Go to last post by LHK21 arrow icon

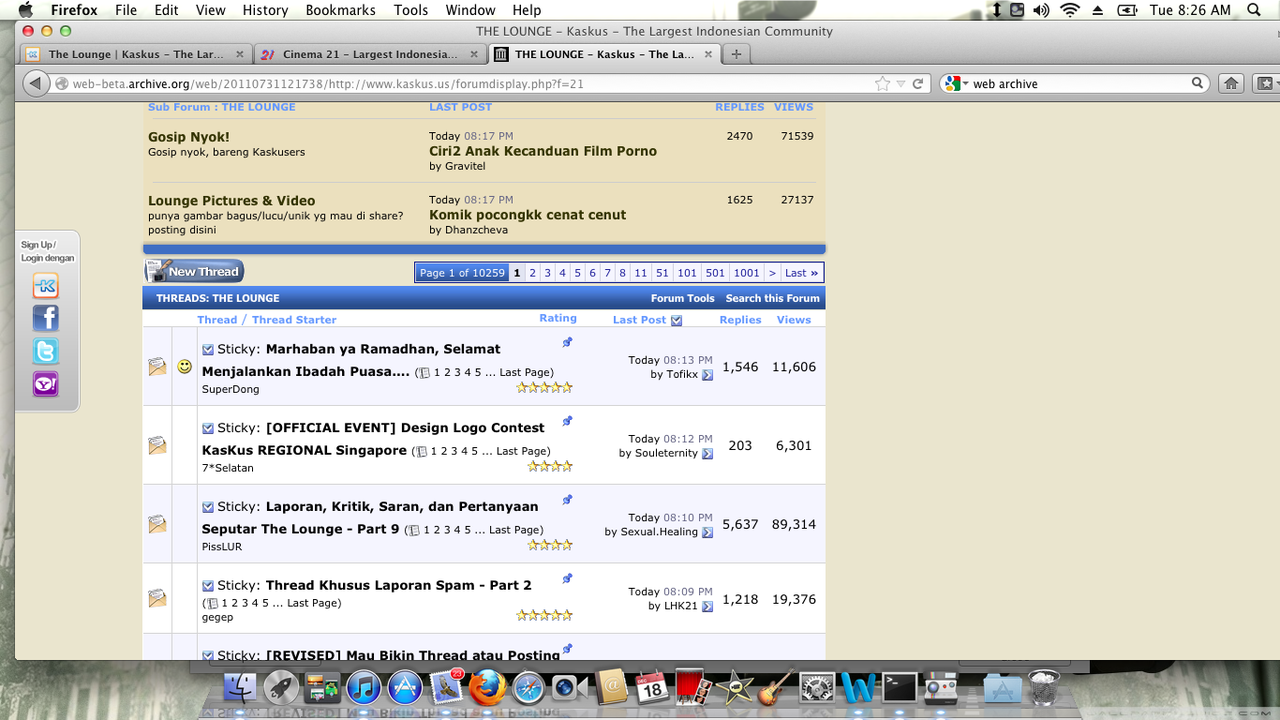[707, 607]
